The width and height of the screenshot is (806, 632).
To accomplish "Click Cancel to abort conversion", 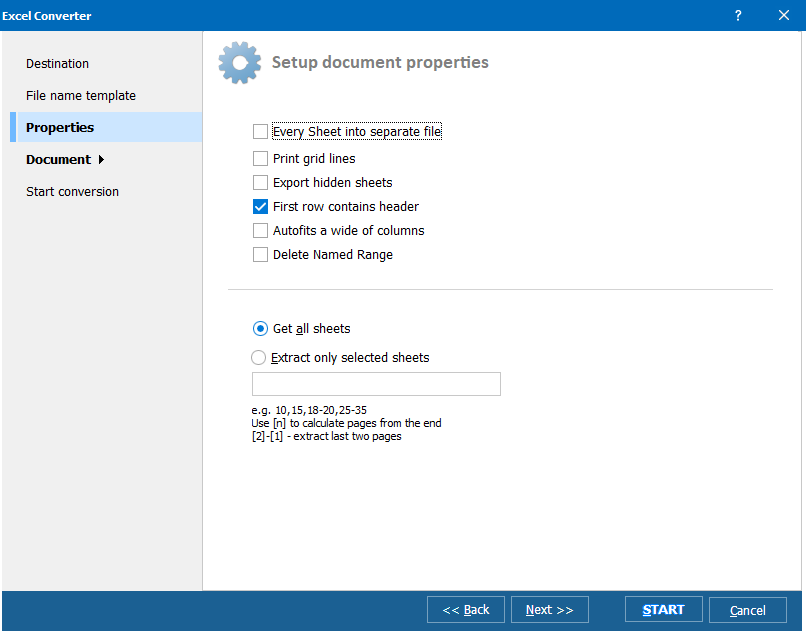I will pos(748,609).
